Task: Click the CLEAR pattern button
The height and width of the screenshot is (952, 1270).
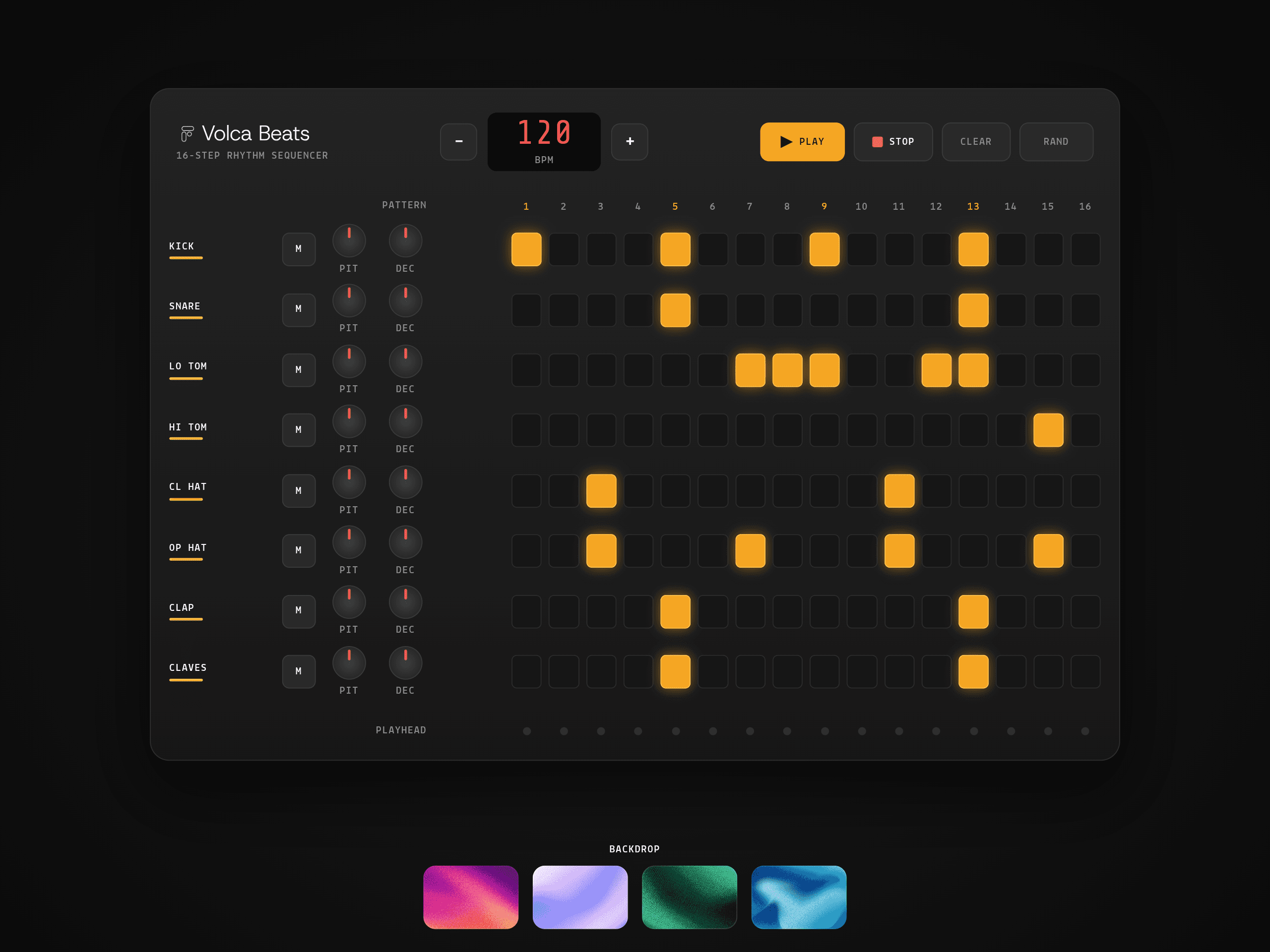Action: (975, 142)
